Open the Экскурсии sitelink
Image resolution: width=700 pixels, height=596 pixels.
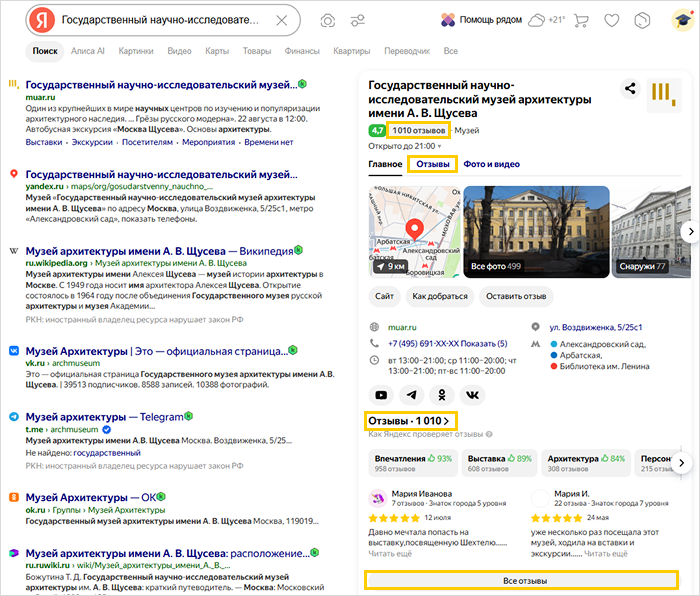92,142
